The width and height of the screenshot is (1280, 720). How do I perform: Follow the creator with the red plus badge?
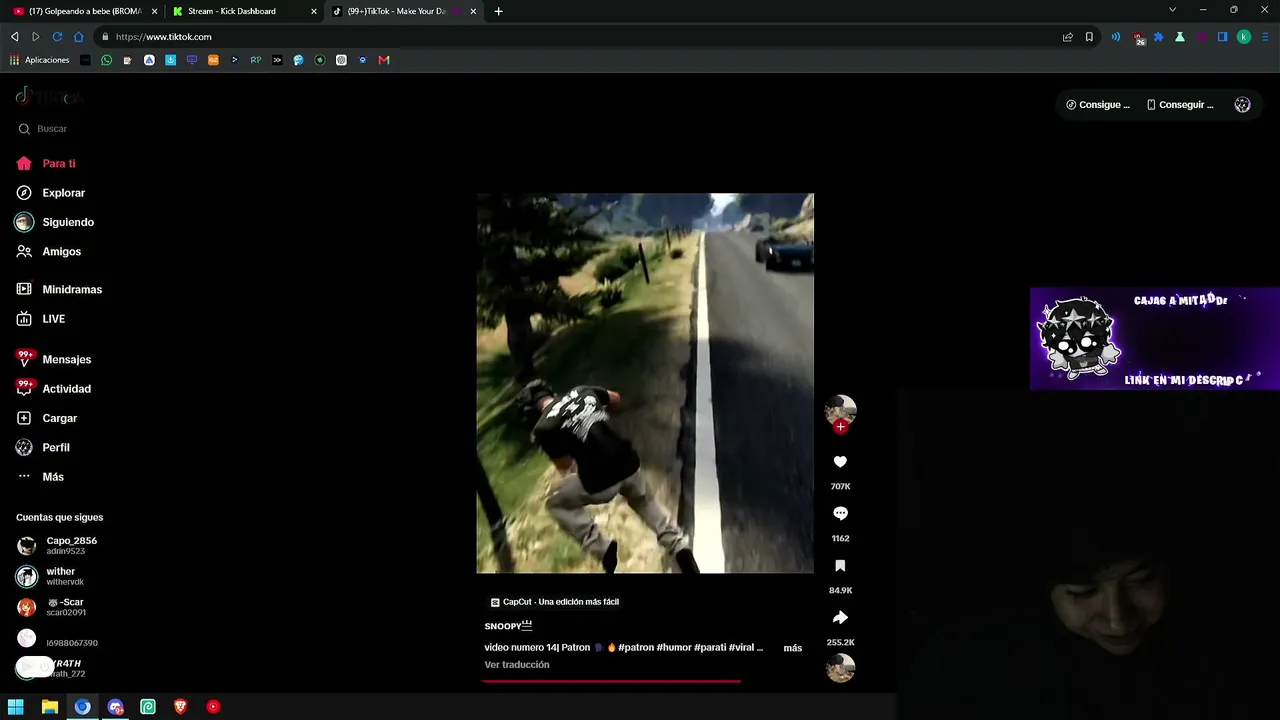[x=841, y=427]
